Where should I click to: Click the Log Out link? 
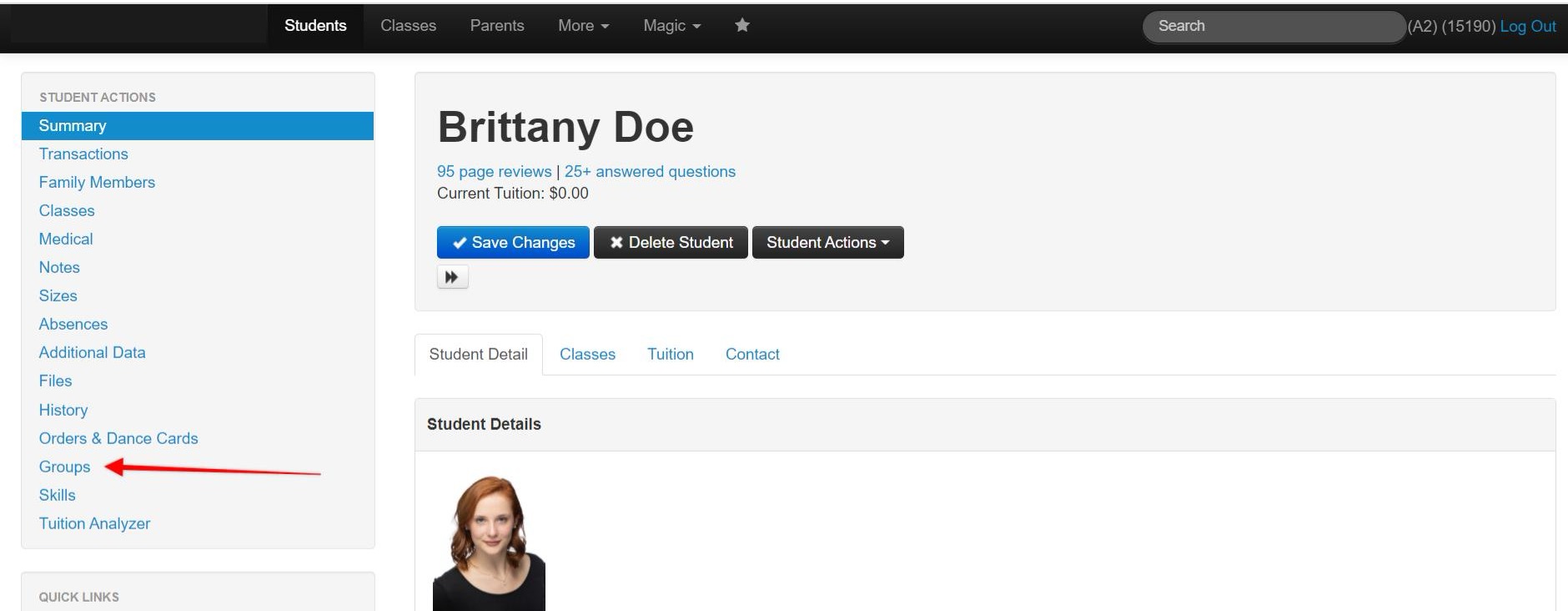point(1527,27)
